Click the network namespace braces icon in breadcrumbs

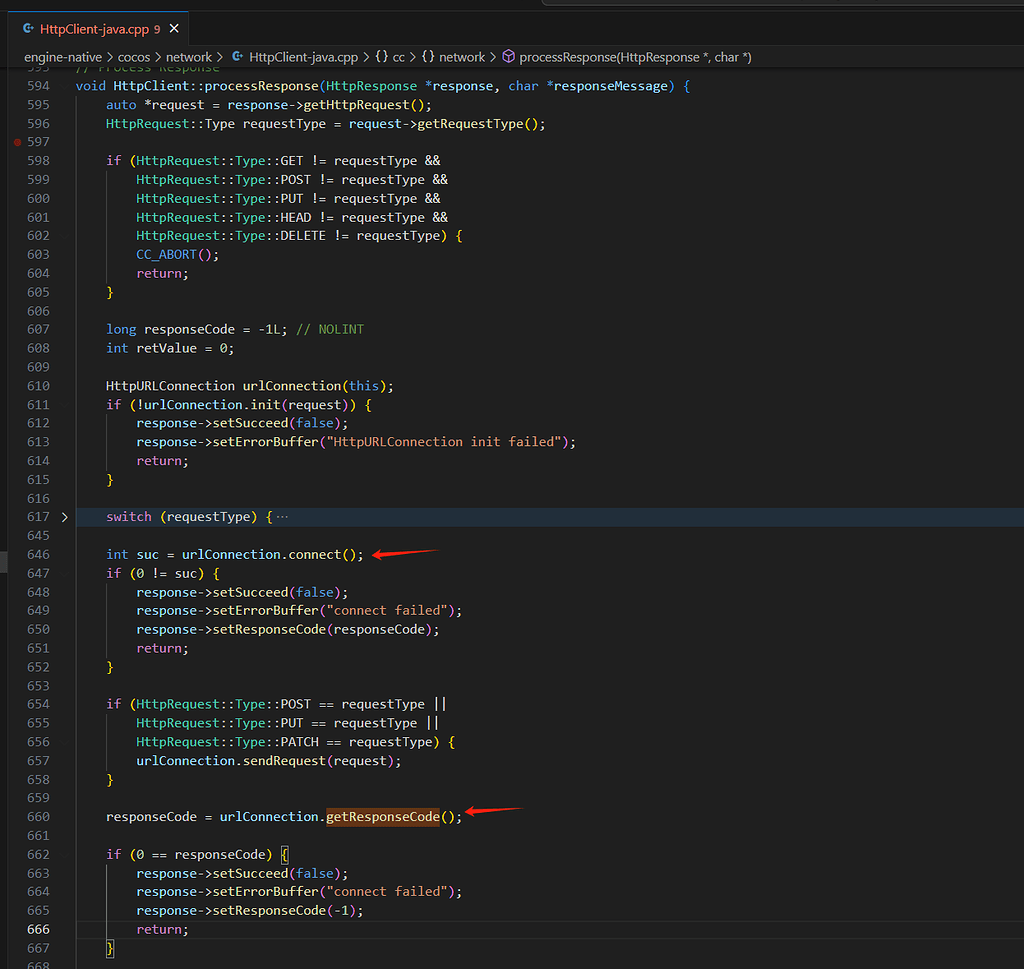[428, 57]
